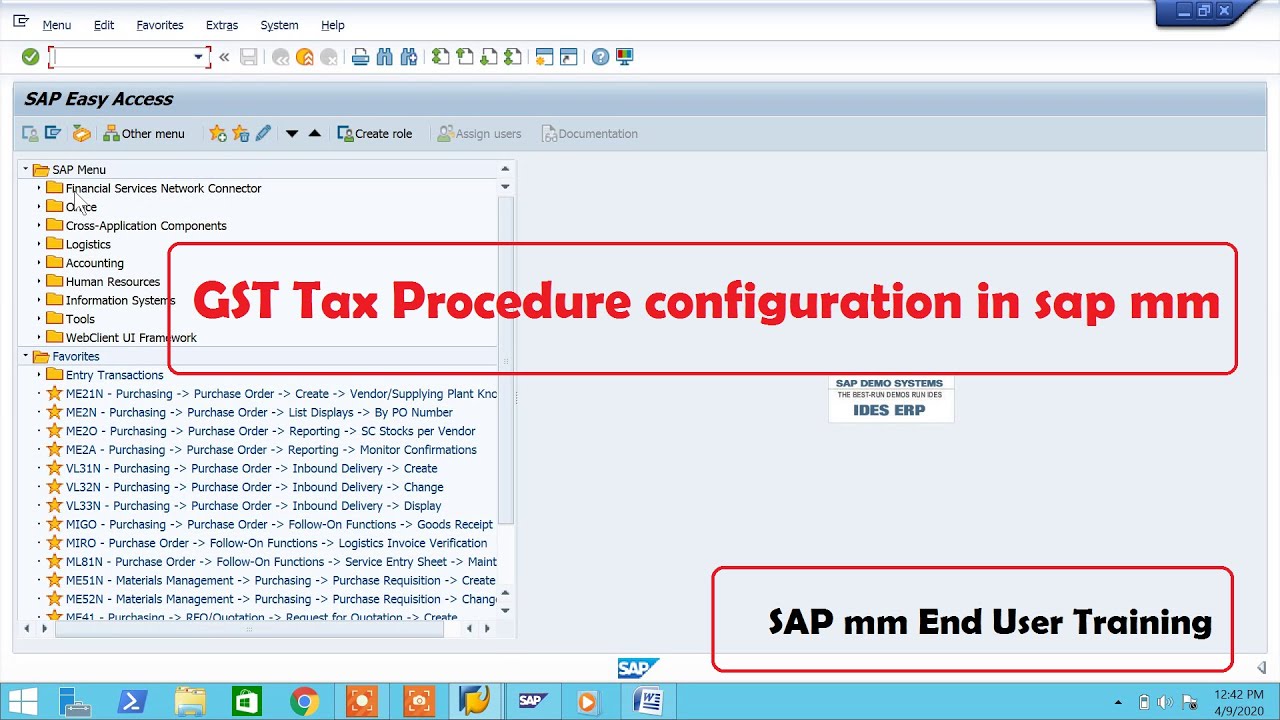1280x720 pixels.
Task: Click the Delete Favorites star icon
Action: tap(240, 133)
